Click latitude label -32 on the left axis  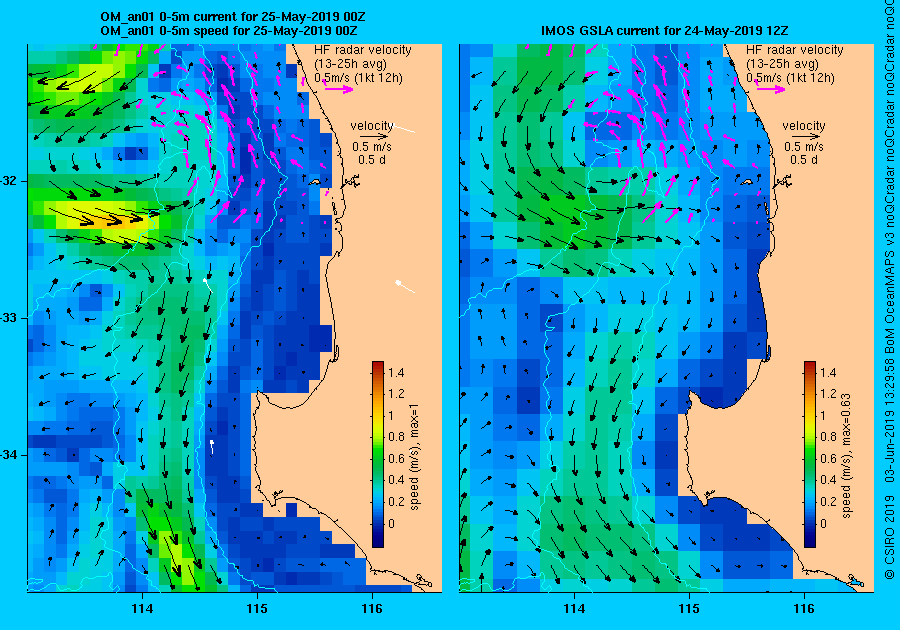[x=8, y=181]
